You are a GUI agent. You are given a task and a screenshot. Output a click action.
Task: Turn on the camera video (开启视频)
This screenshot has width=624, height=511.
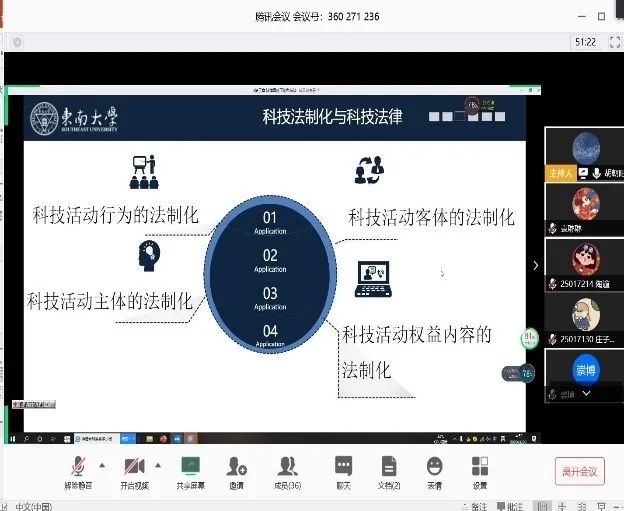[133, 467]
